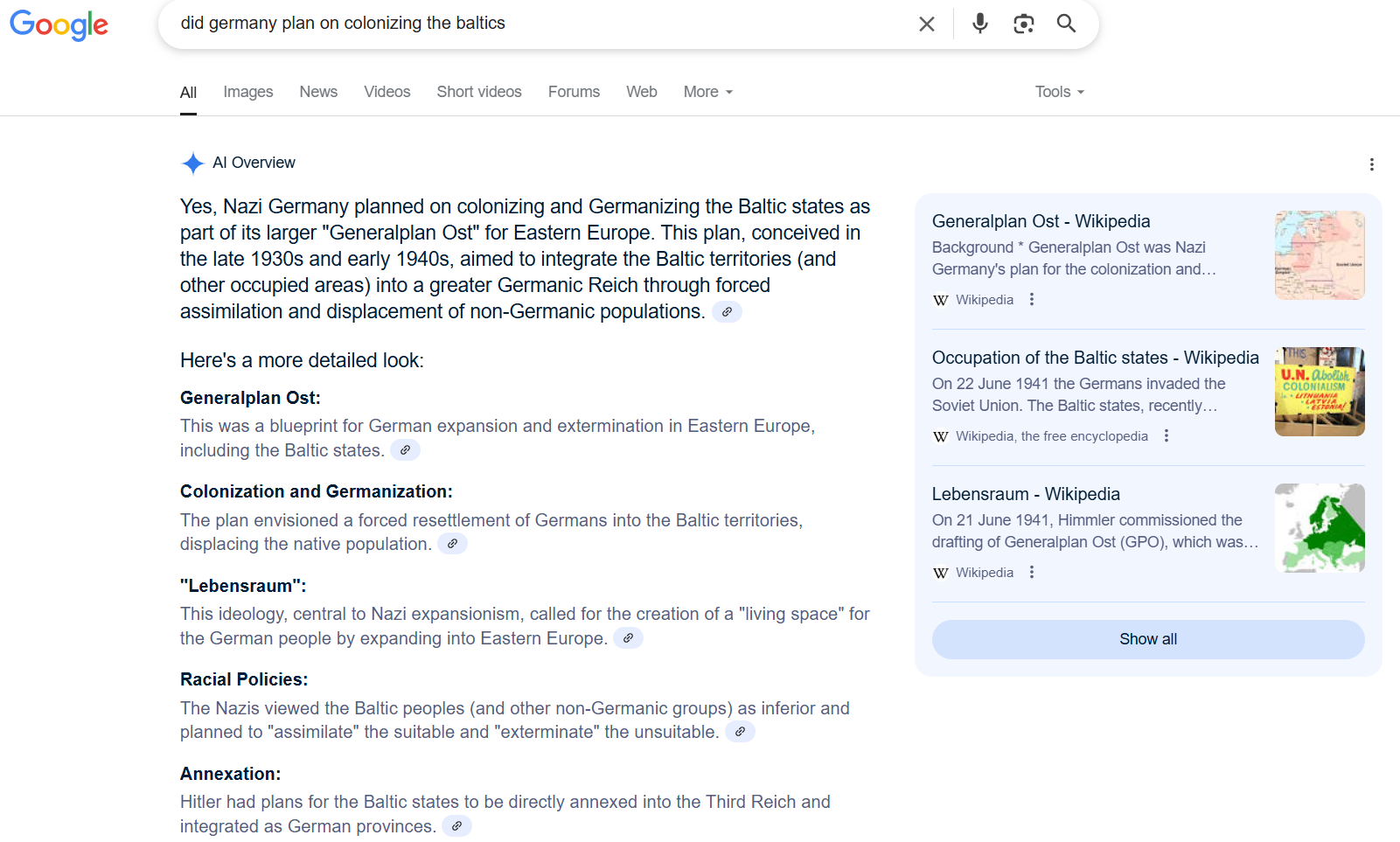The image size is (1400, 842).
Task: Click the Show all sources button
Action: click(x=1148, y=639)
